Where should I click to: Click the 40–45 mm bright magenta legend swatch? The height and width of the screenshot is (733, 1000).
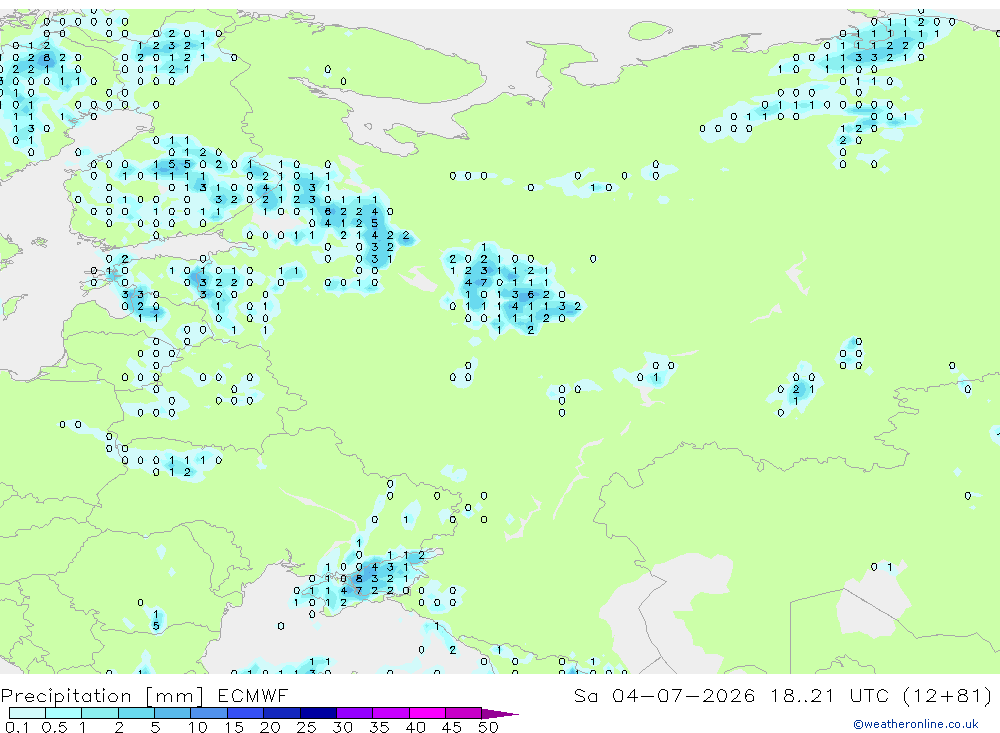pyautogui.click(x=427, y=713)
